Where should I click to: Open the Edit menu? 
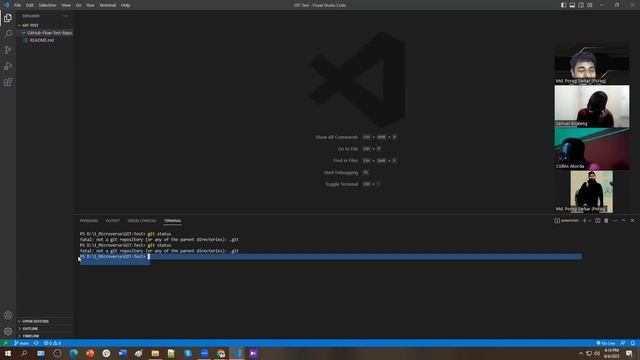tap(30, 5)
